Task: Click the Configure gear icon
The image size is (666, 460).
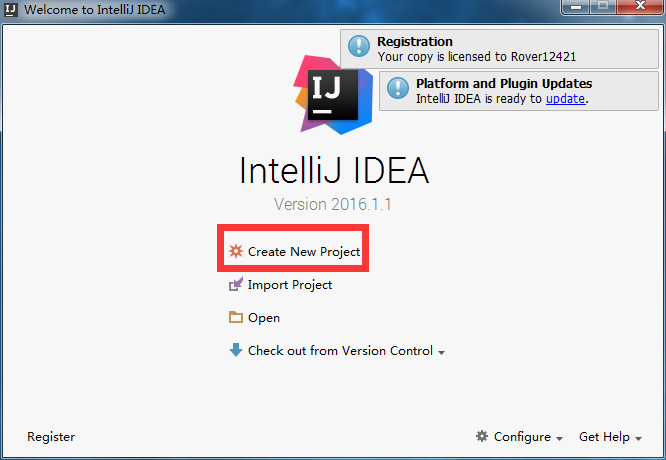Action: pyautogui.click(x=482, y=436)
